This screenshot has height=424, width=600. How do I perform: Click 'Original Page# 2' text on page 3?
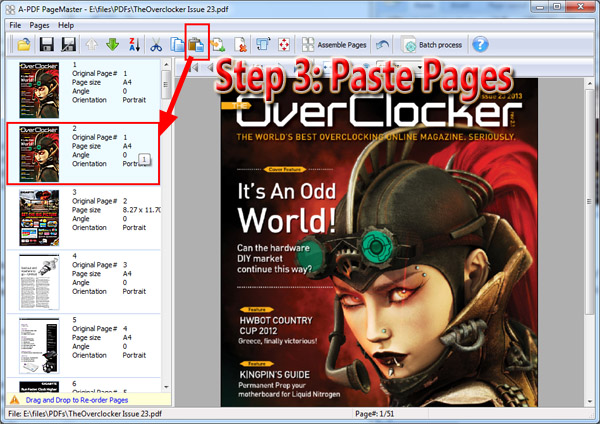[x=99, y=201]
